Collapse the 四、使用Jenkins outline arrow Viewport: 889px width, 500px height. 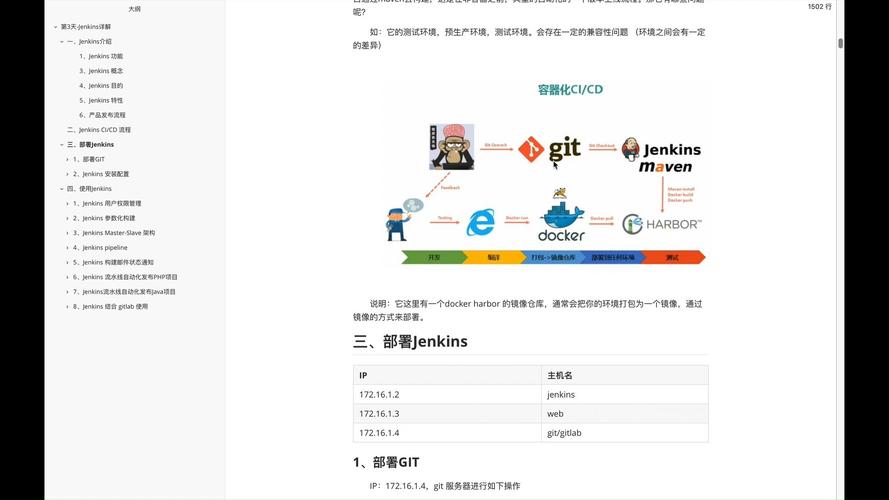point(62,189)
